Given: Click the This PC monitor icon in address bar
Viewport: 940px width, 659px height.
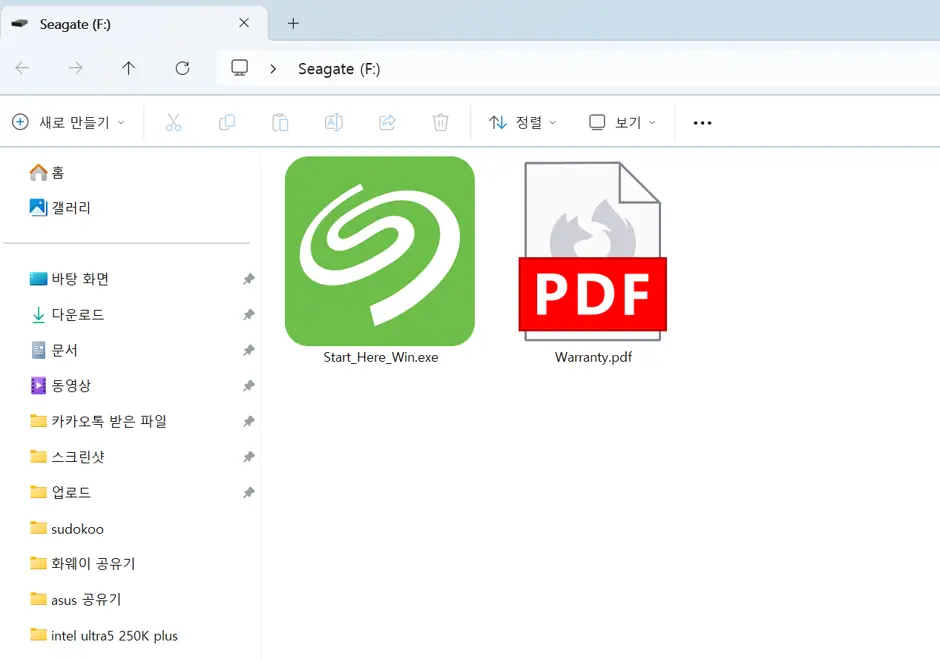Looking at the screenshot, I should (240, 68).
